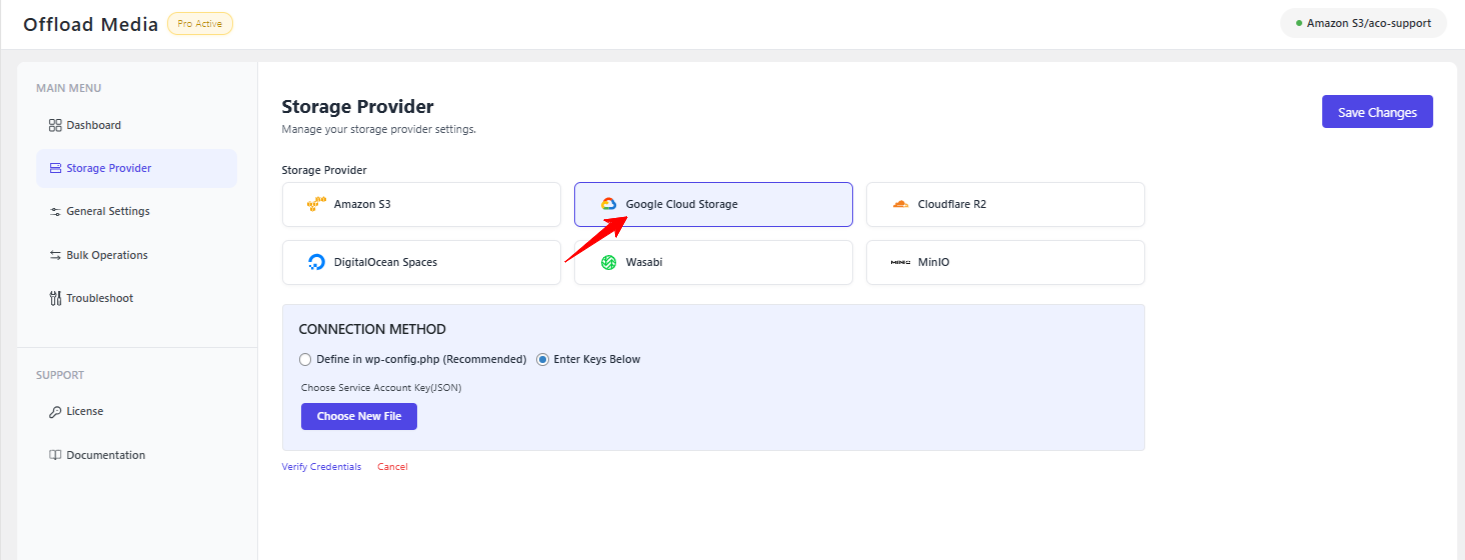Open the License page under Support

(x=85, y=411)
